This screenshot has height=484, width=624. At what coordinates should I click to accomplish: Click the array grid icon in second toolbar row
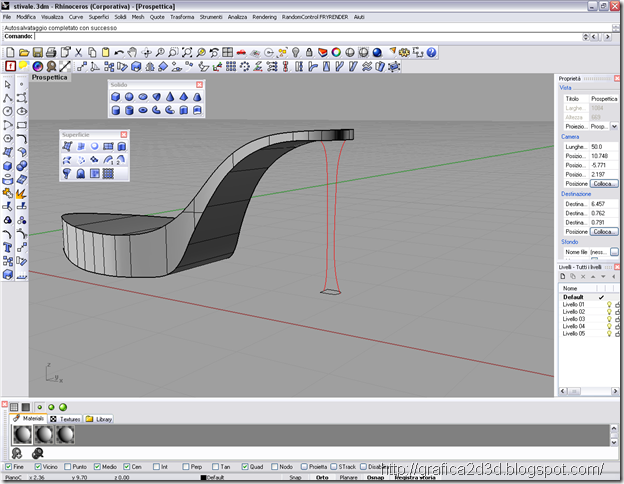pos(231,66)
